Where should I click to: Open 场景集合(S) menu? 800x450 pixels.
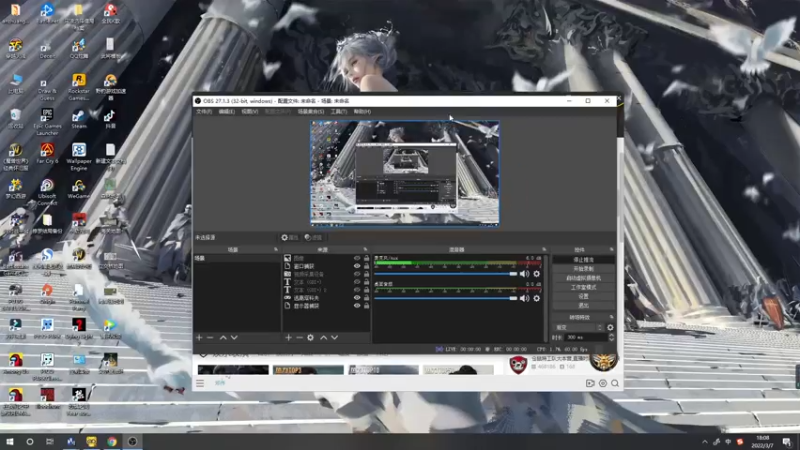311,111
